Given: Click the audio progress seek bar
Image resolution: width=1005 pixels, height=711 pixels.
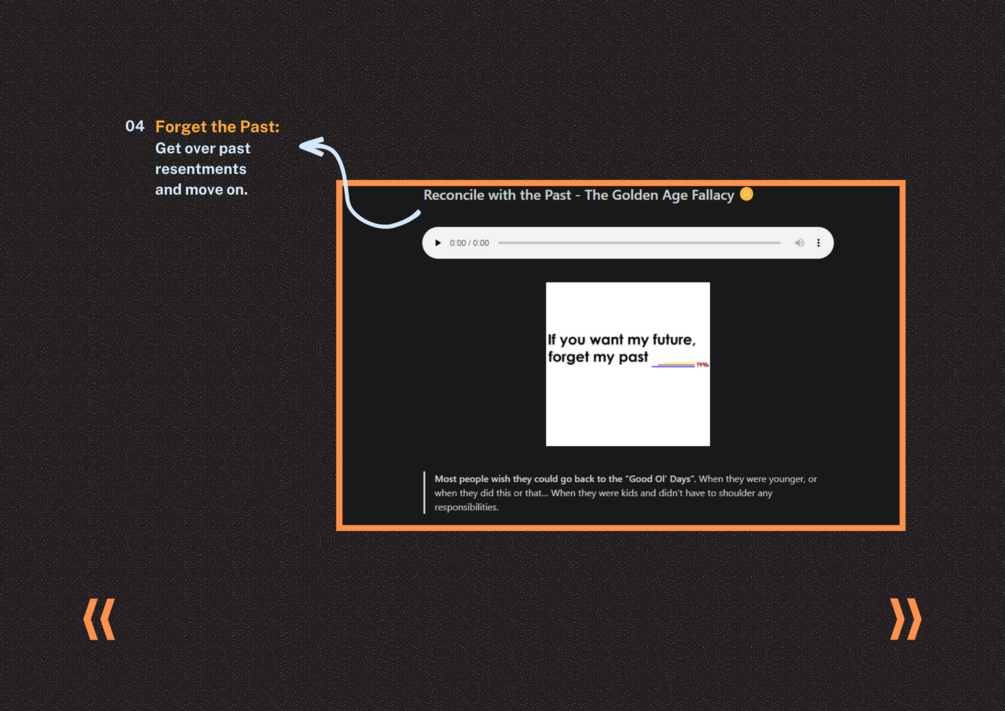Looking at the screenshot, I should tap(639, 243).
